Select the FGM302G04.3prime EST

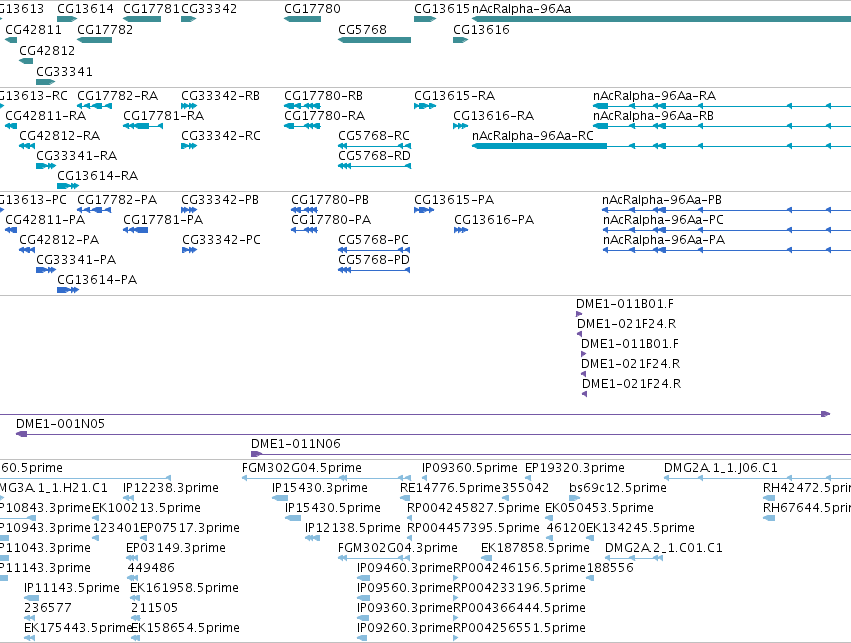click(398, 548)
